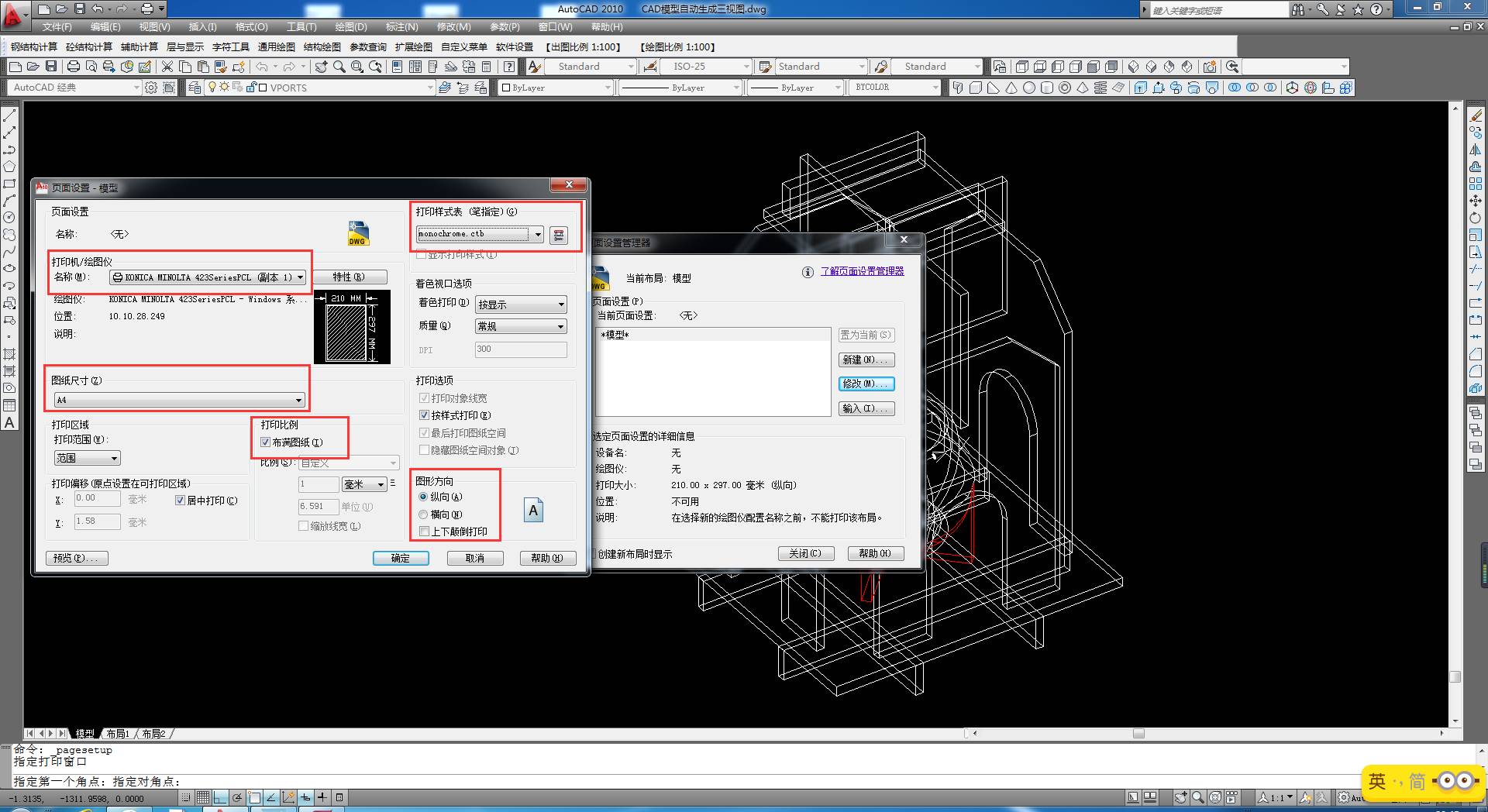The width and height of the screenshot is (1488, 812).
Task: Click the 修改 modify button in manager
Action: click(866, 384)
